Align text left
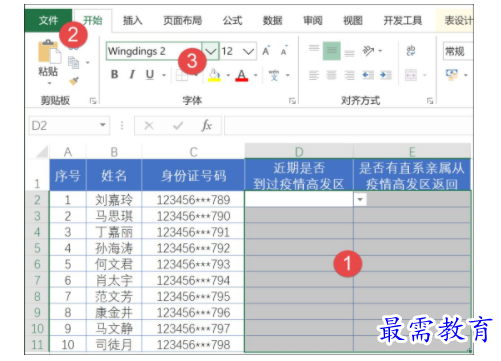 [x=314, y=75]
